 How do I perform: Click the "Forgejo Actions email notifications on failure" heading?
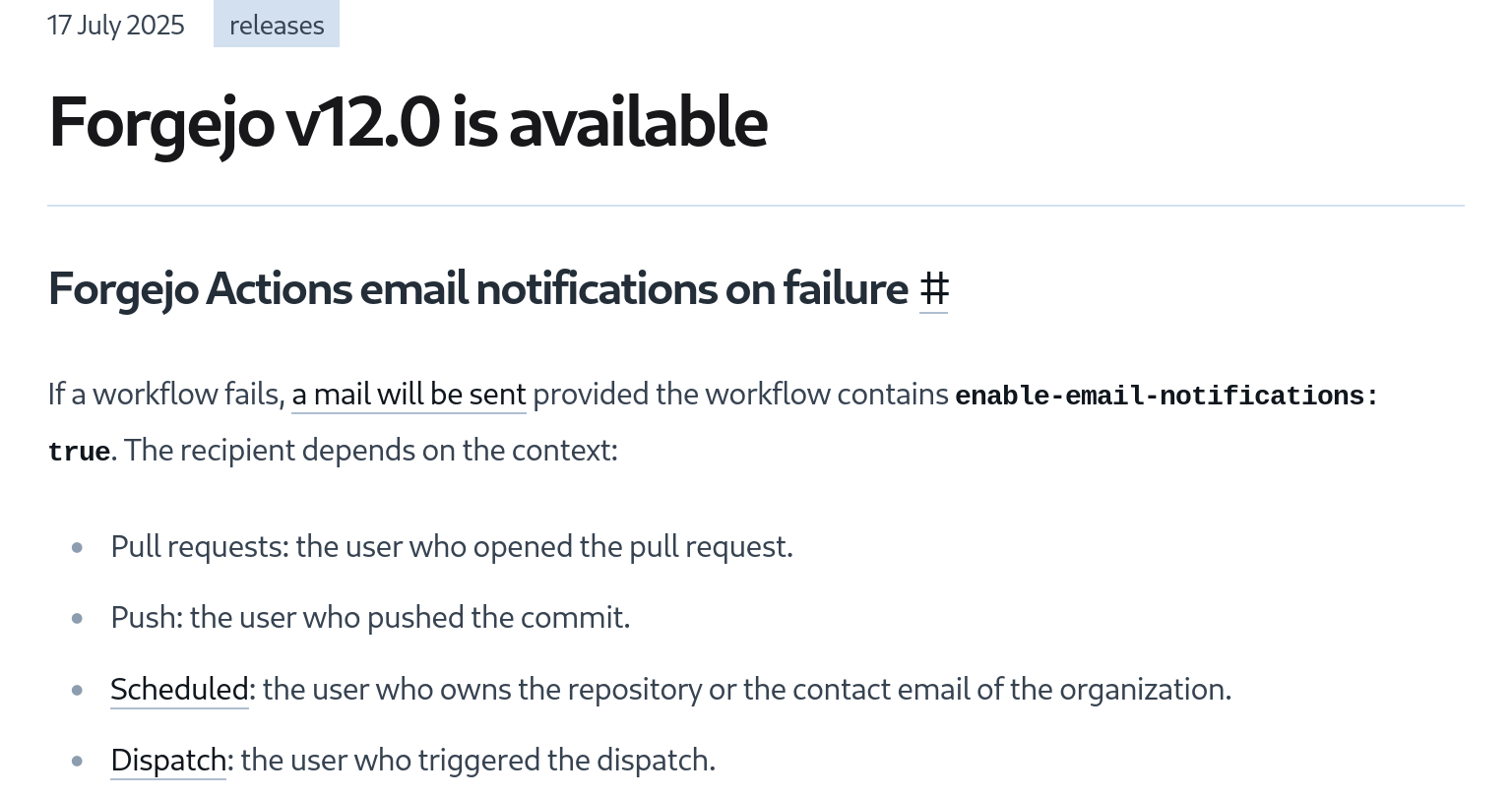tap(477, 289)
